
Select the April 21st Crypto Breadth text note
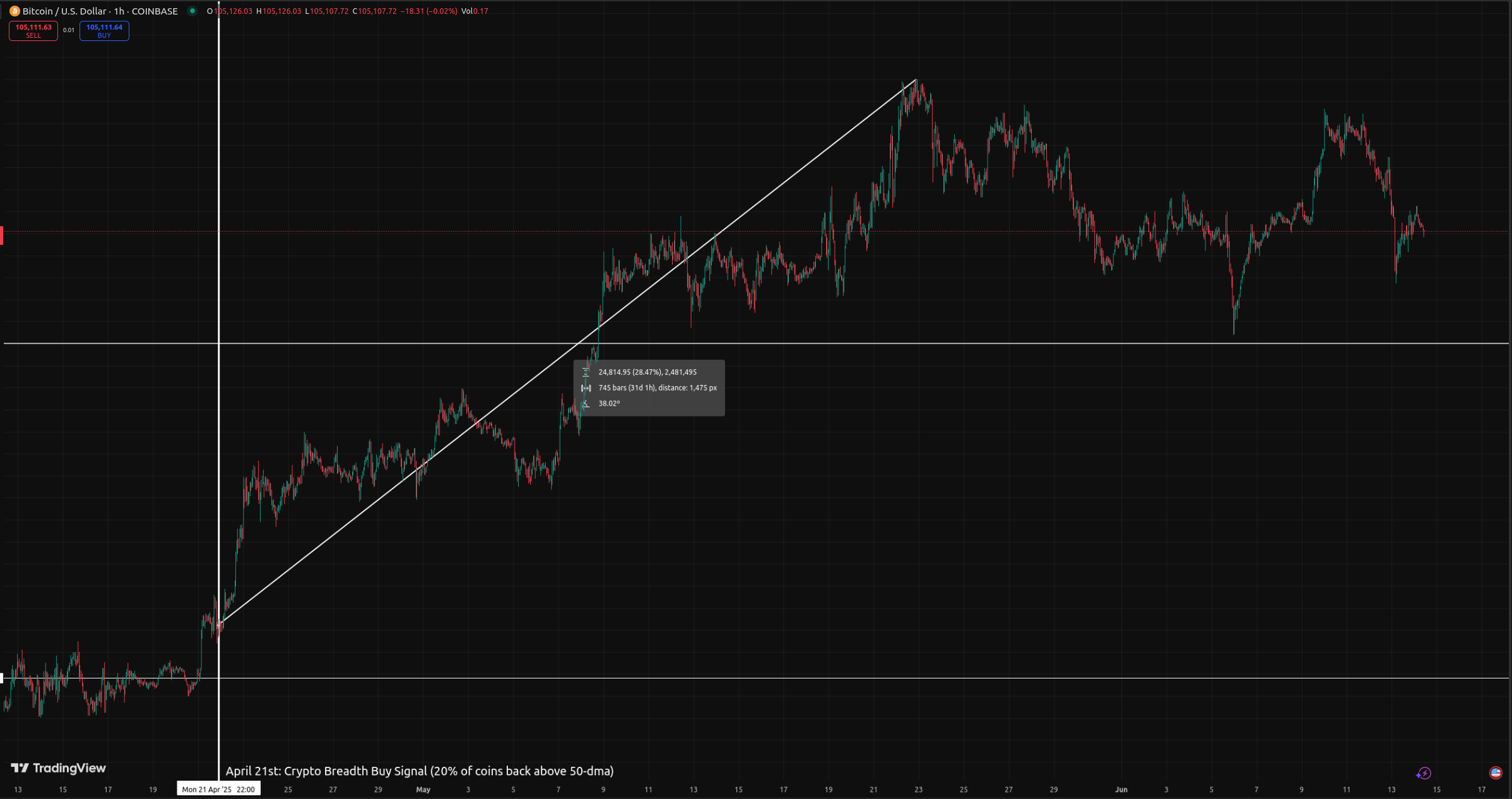pyautogui.click(x=420, y=771)
